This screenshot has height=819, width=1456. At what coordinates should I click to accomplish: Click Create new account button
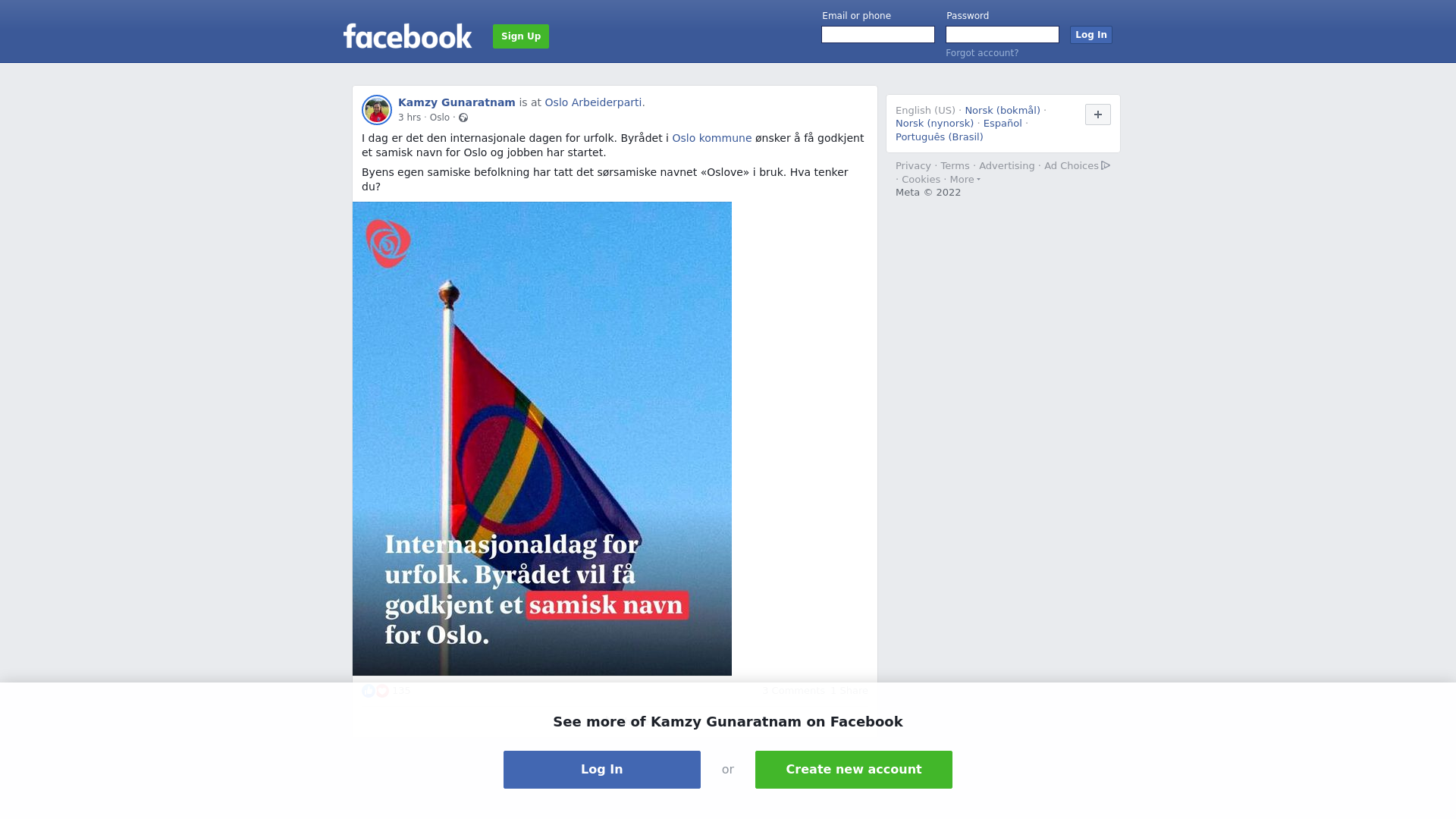(x=854, y=770)
